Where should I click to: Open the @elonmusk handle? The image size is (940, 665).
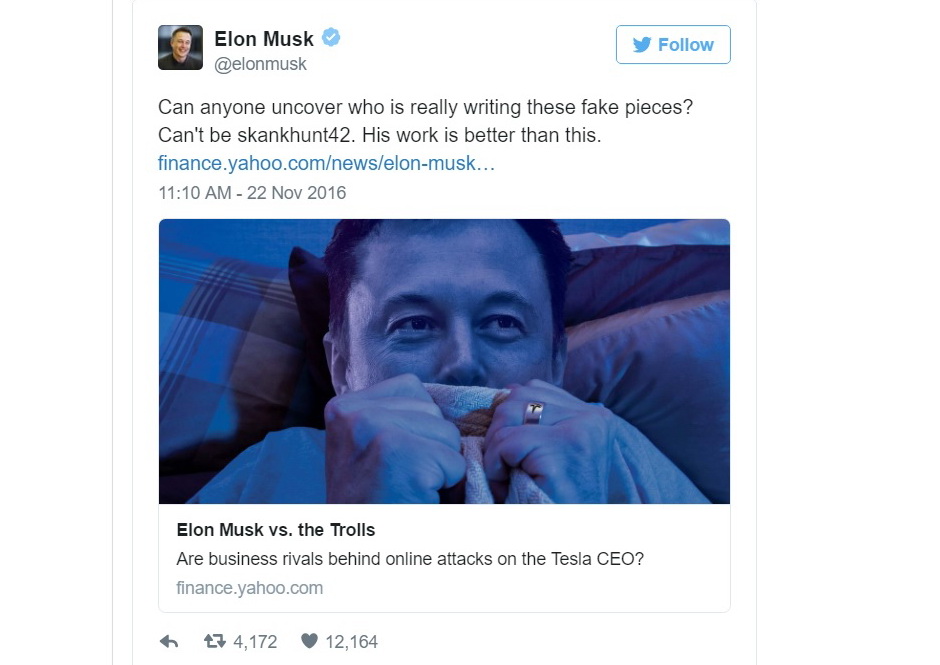(x=260, y=64)
